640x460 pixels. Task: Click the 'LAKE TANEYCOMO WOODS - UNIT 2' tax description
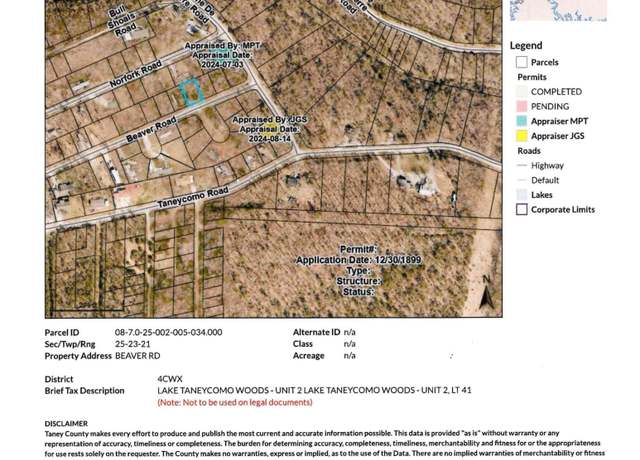tap(314, 390)
